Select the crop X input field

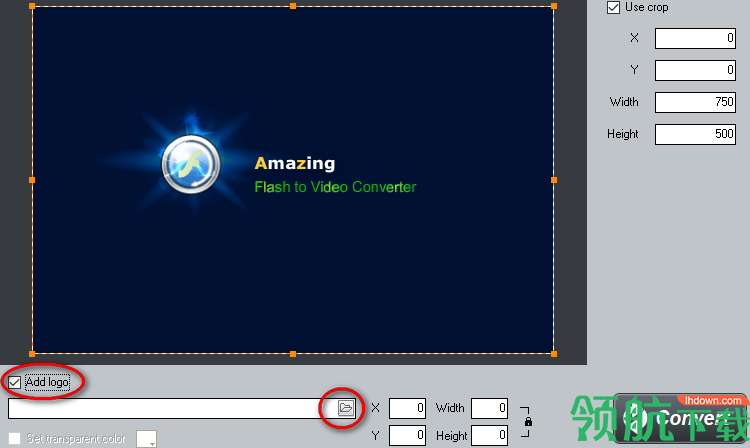tap(695, 38)
